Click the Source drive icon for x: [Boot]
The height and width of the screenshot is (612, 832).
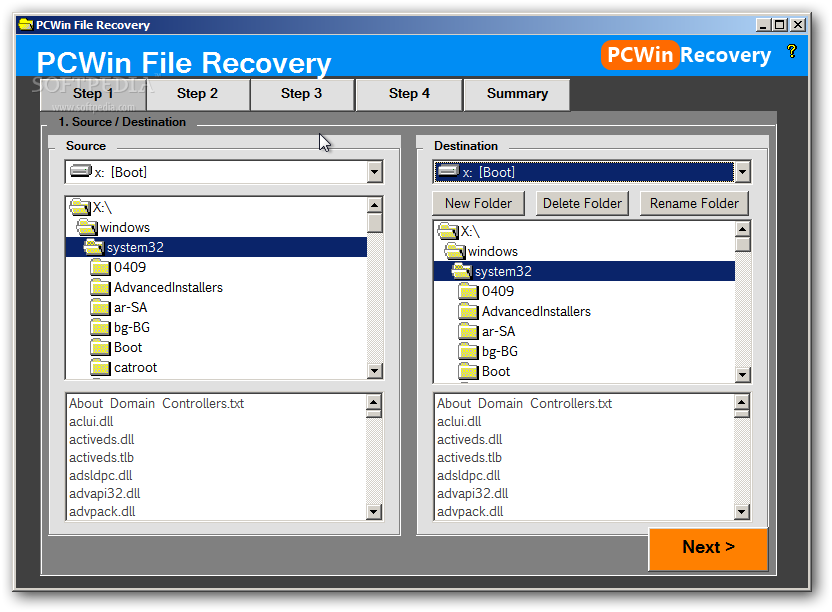[x=81, y=171]
